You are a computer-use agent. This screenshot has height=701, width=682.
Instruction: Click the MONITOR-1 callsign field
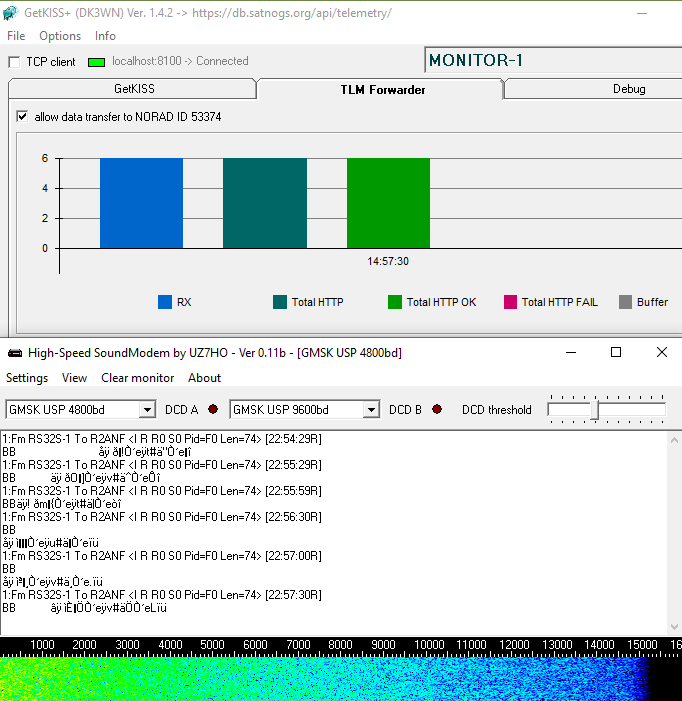(553, 60)
